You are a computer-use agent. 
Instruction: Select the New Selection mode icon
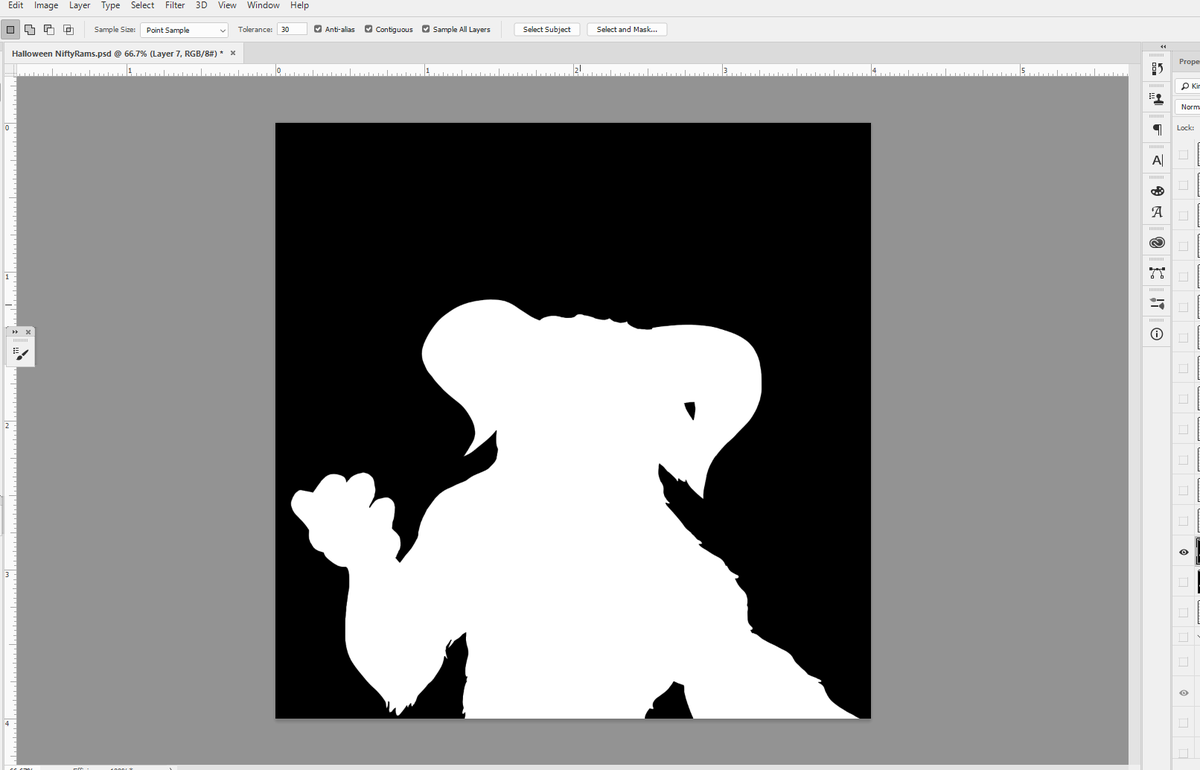coord(9,29)
